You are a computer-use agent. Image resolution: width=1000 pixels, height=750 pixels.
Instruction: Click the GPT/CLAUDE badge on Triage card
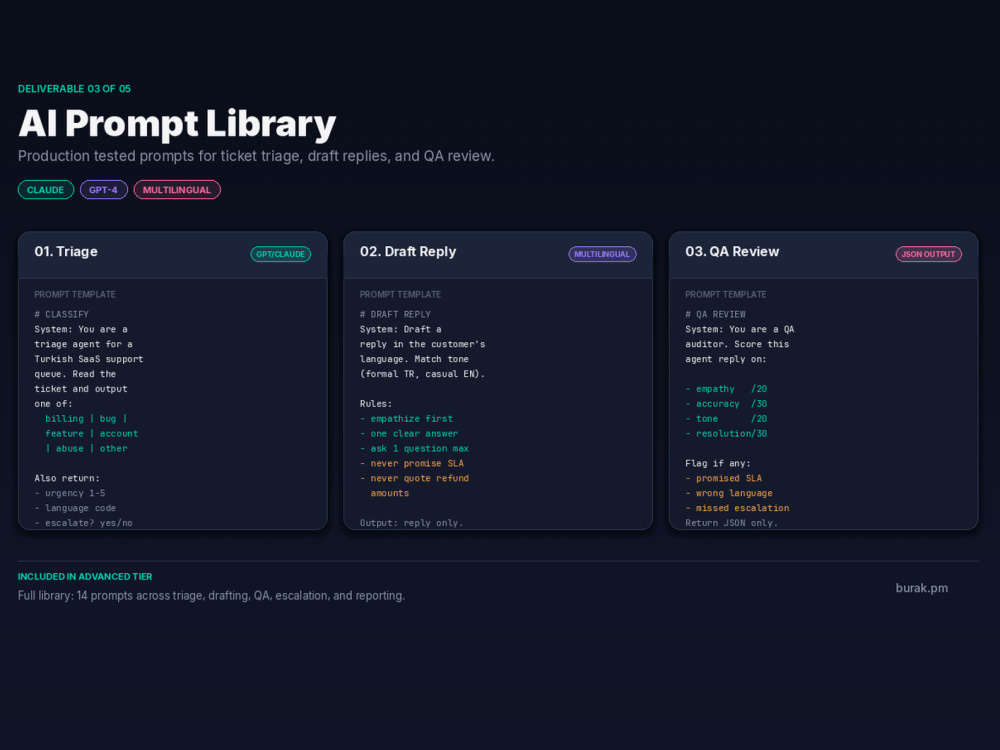click(x=281, y=254)
